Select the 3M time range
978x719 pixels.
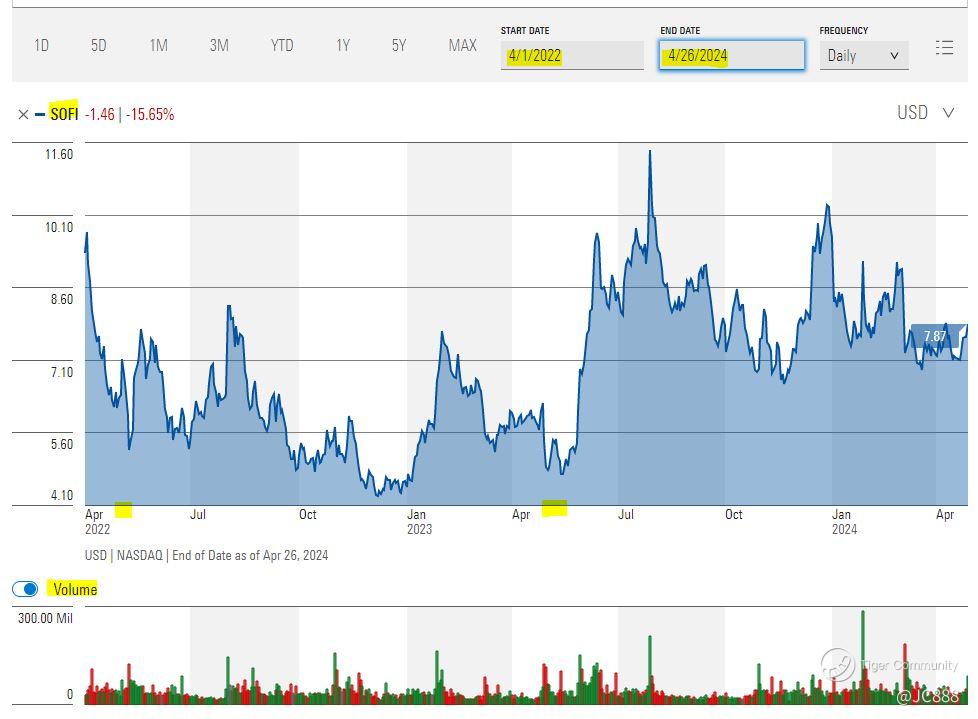point(219,46)
